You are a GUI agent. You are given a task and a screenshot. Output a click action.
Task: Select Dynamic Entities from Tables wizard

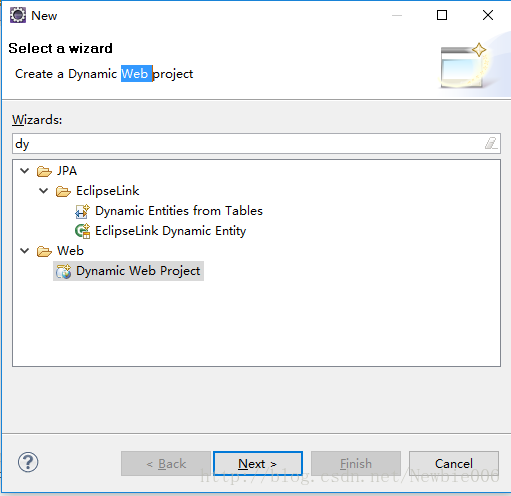pos(179,211)
